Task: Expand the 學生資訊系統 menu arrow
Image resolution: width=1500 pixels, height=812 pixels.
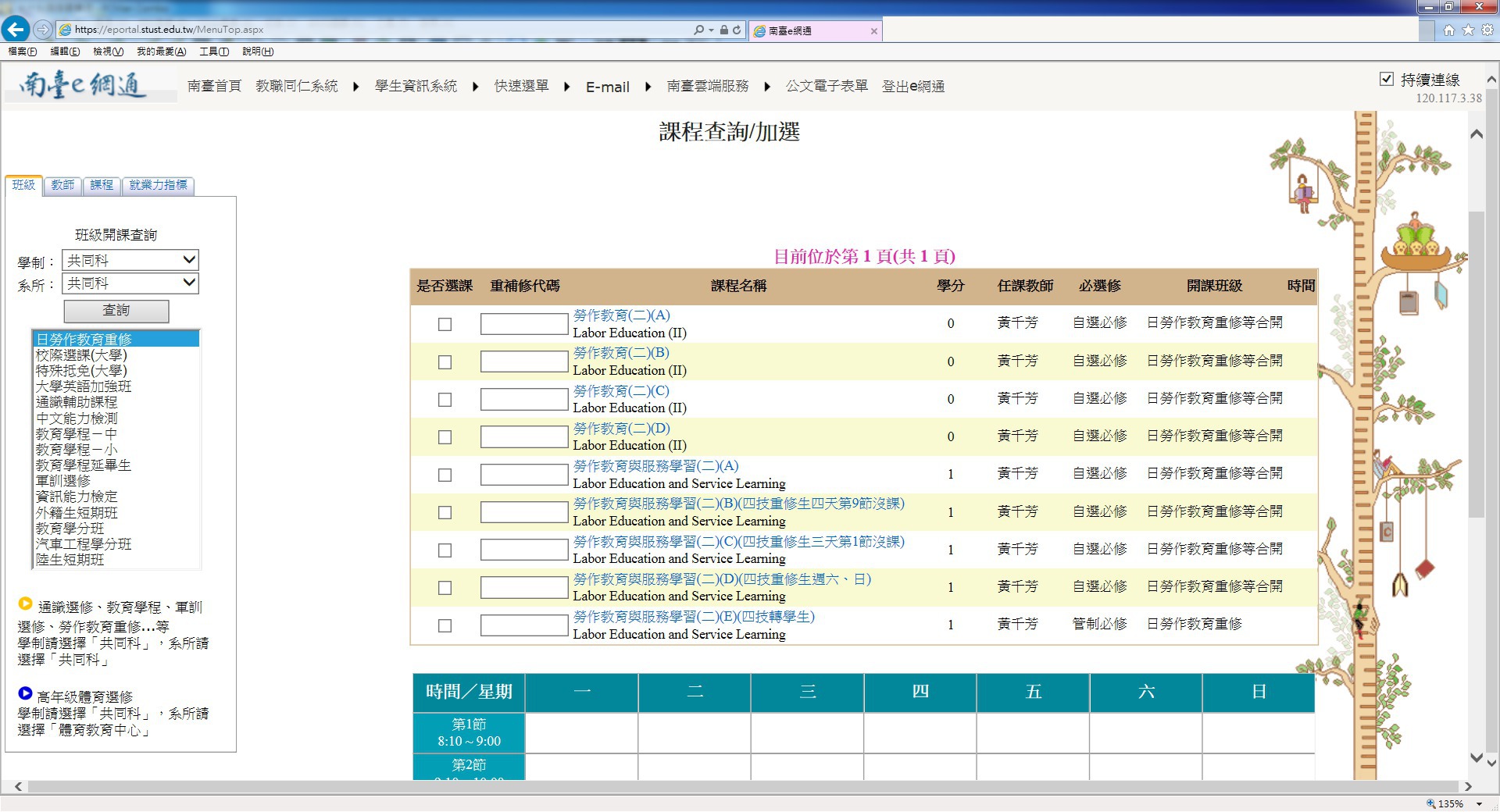Action: tap(475, 87)
